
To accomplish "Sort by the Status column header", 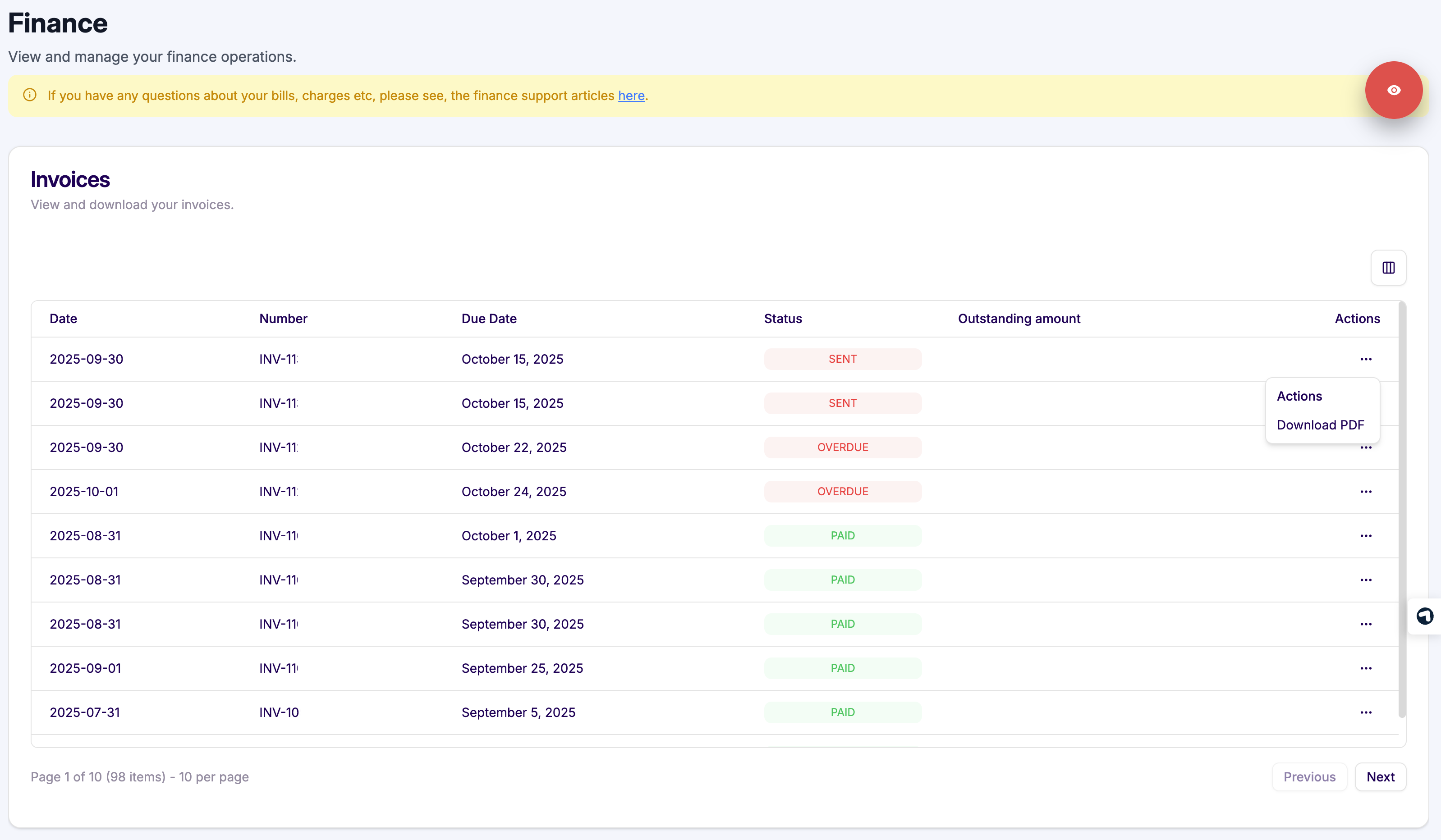I will [x=782, y=318].
